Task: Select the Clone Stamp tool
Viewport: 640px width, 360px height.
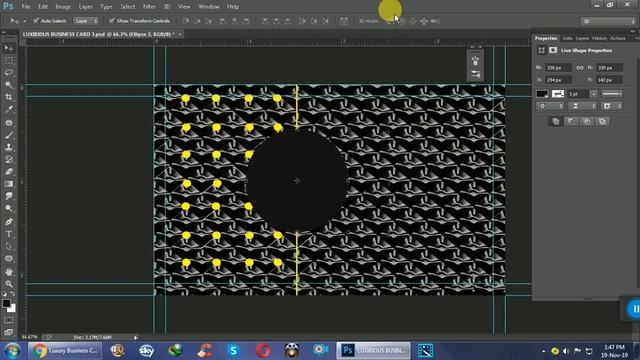Action: click(9, 147)
